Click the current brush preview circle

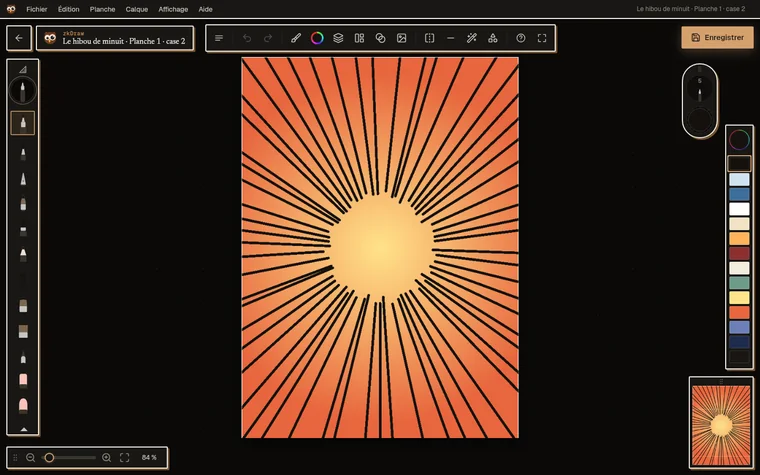[x=22, y=91]
